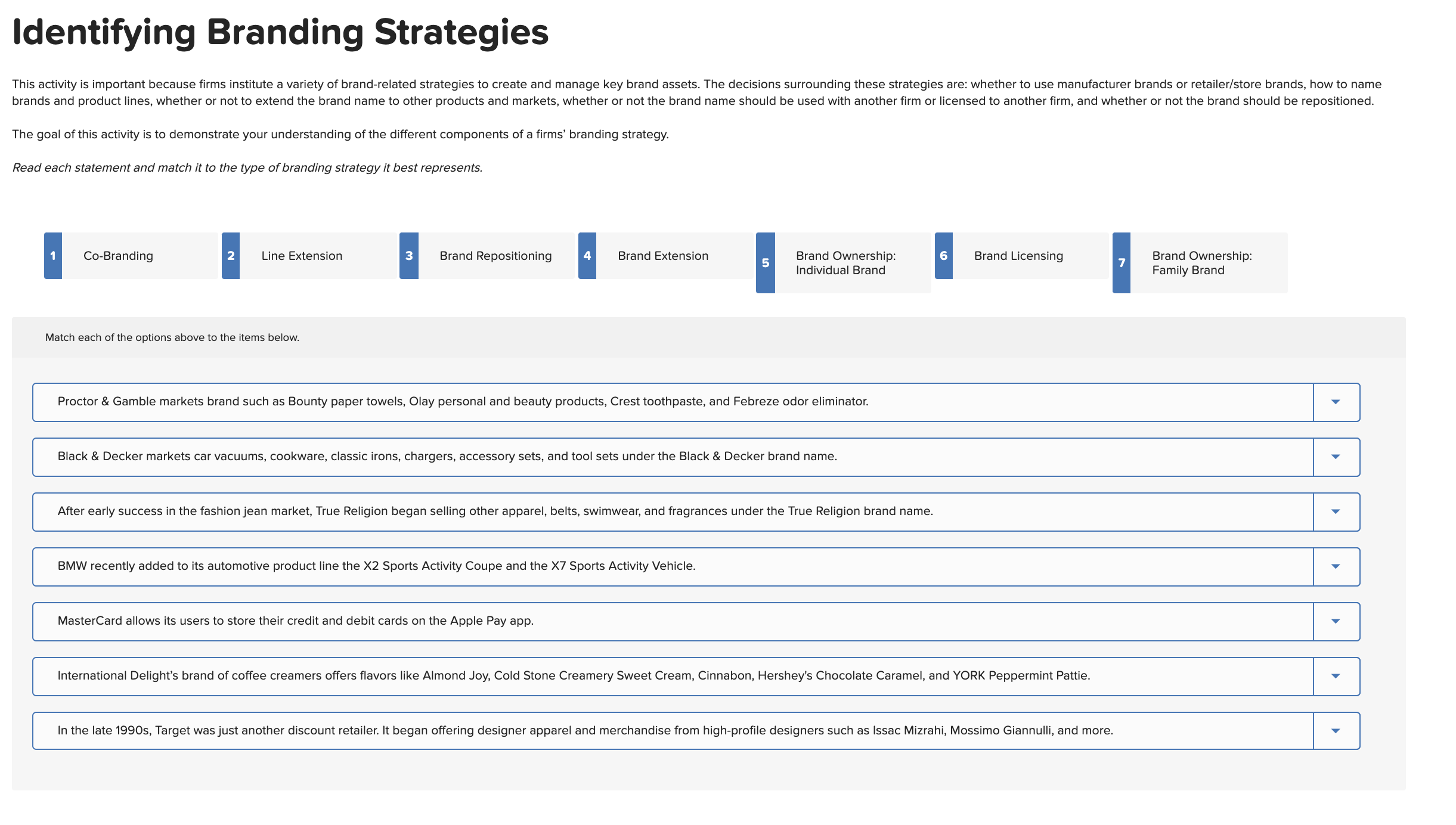Click the Brand Repositioning strategy icon badge

point(407,255)
